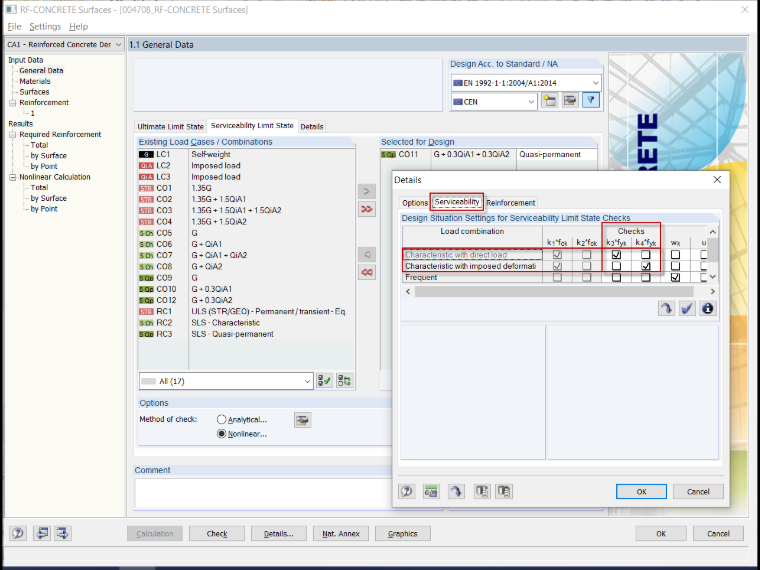Toggle k2*fck for Characteristic with direct load
760x570 pixels.
[x=586, y=254]
